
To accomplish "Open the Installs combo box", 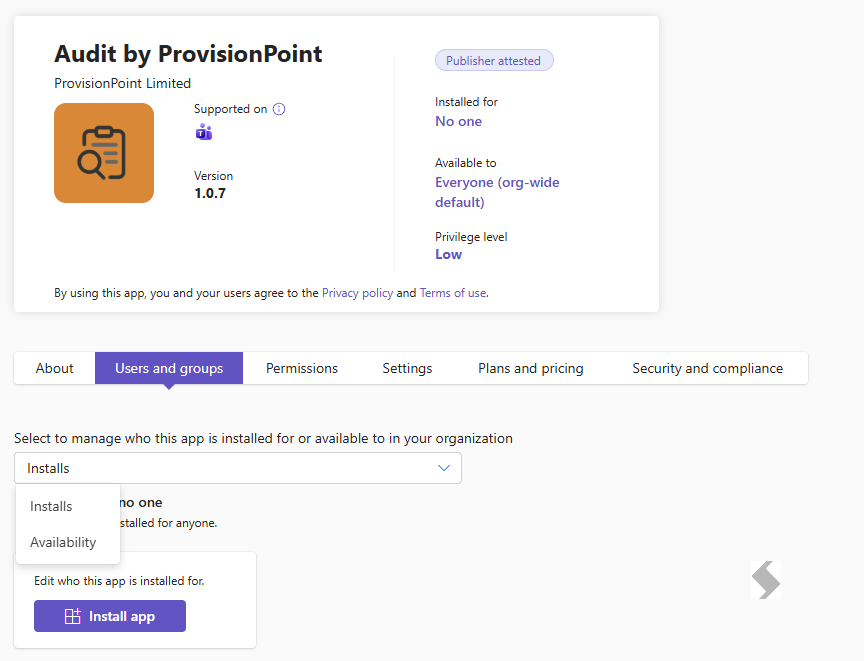I will tap(237, 468).
